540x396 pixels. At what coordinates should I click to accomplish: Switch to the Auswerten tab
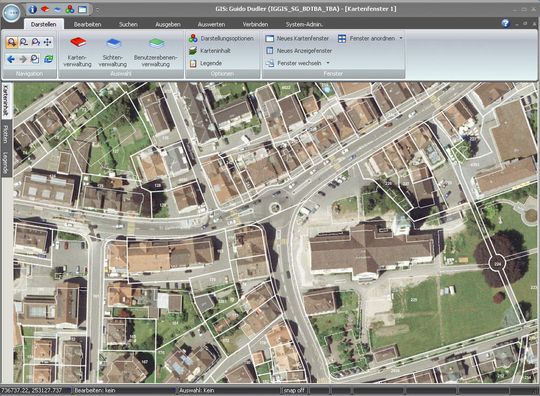click(x=211, y=24)
